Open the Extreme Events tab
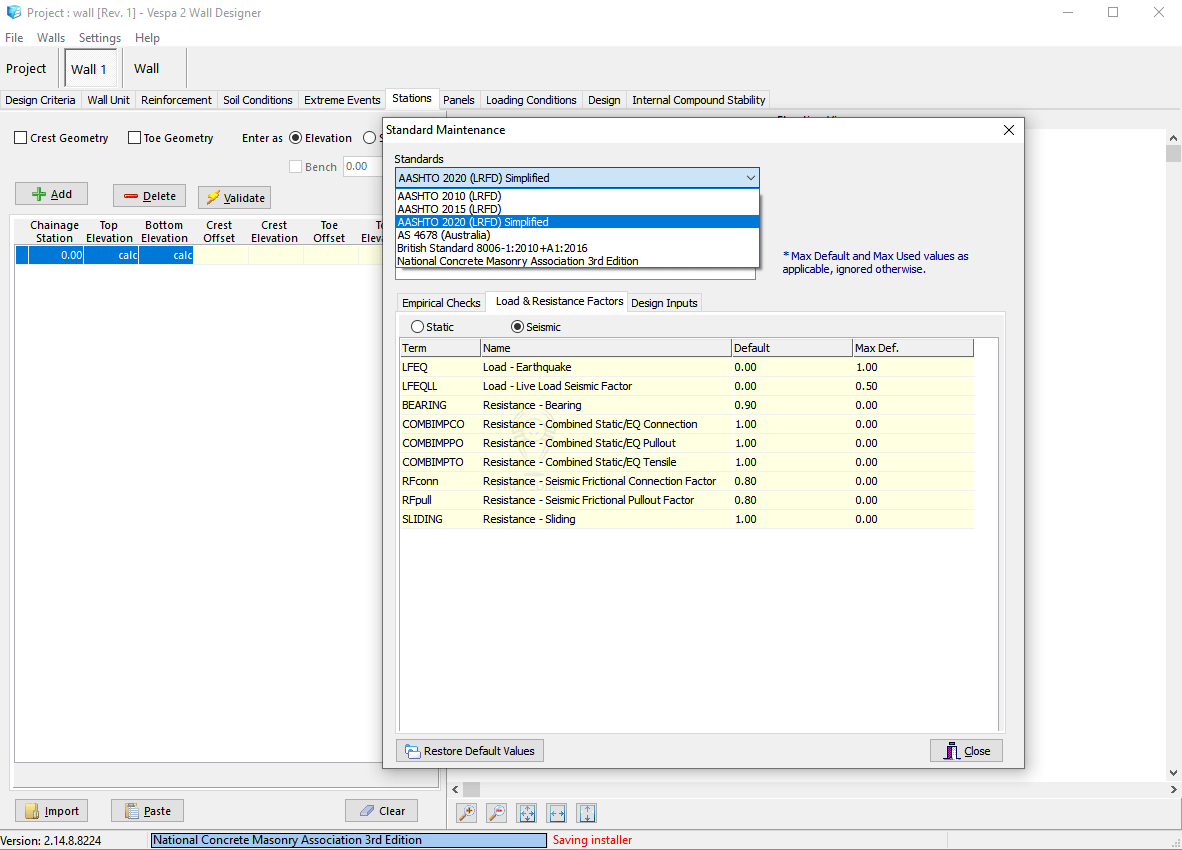This screenshot has width=1182, height=850. click(x=342, y=100)
